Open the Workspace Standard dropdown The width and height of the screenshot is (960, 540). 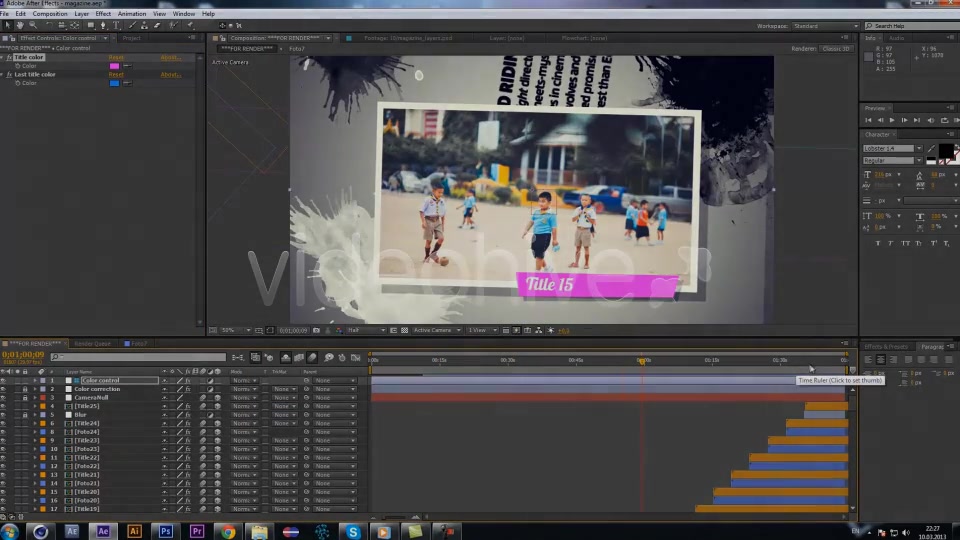pos(825,26)
